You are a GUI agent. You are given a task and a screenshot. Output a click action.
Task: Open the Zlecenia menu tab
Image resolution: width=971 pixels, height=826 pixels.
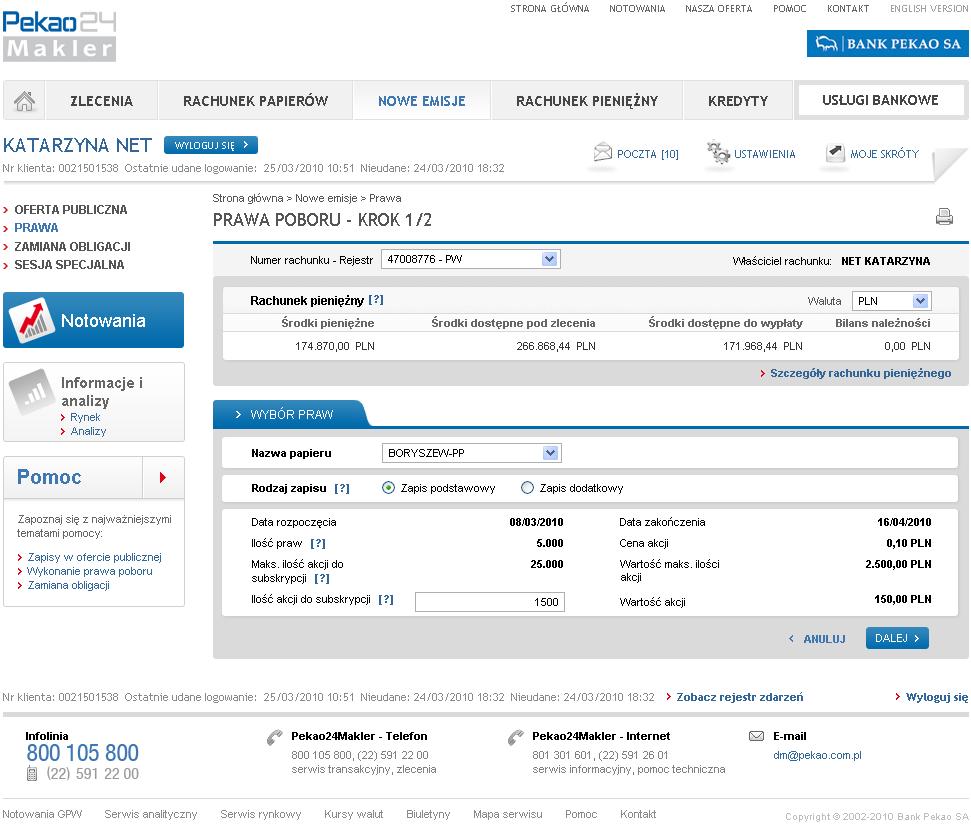point(102,100)
